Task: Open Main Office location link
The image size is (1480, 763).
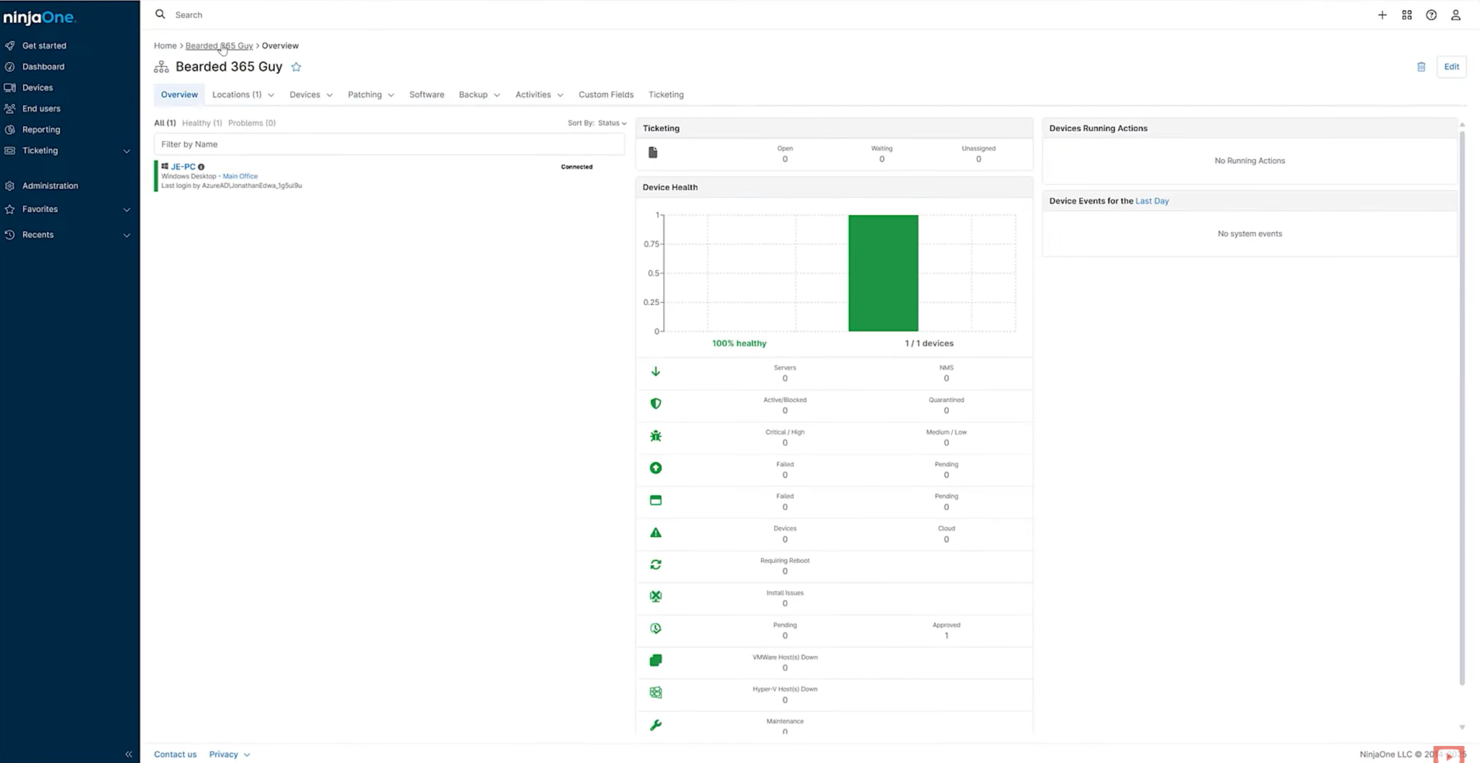Action: 240,176
